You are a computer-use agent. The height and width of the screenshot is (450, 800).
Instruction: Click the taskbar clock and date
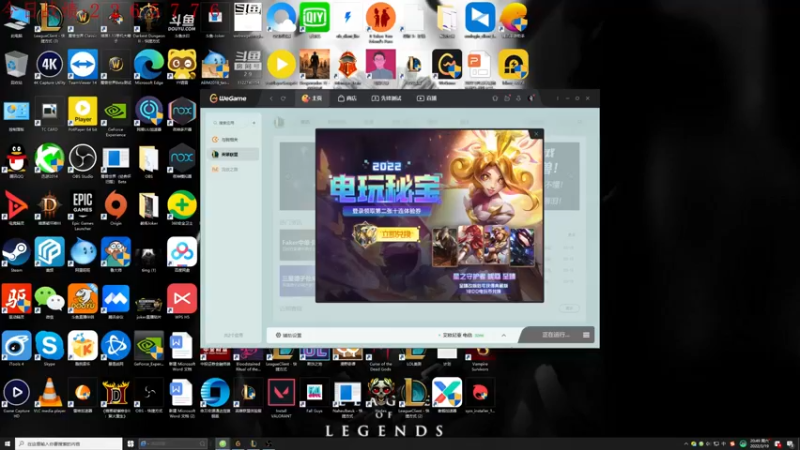tap(759, 443)
